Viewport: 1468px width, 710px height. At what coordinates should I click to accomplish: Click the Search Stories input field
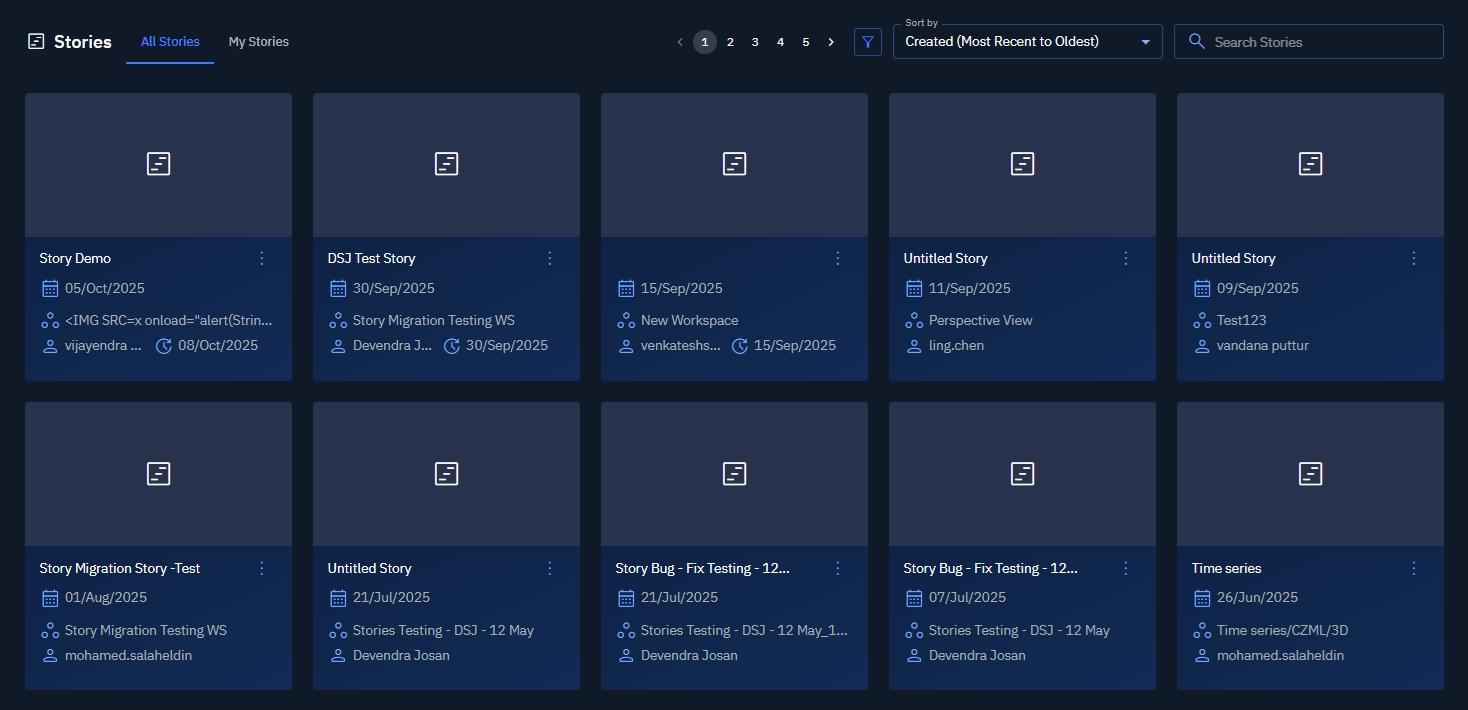pyautogui.click(x=1320, y=42)
